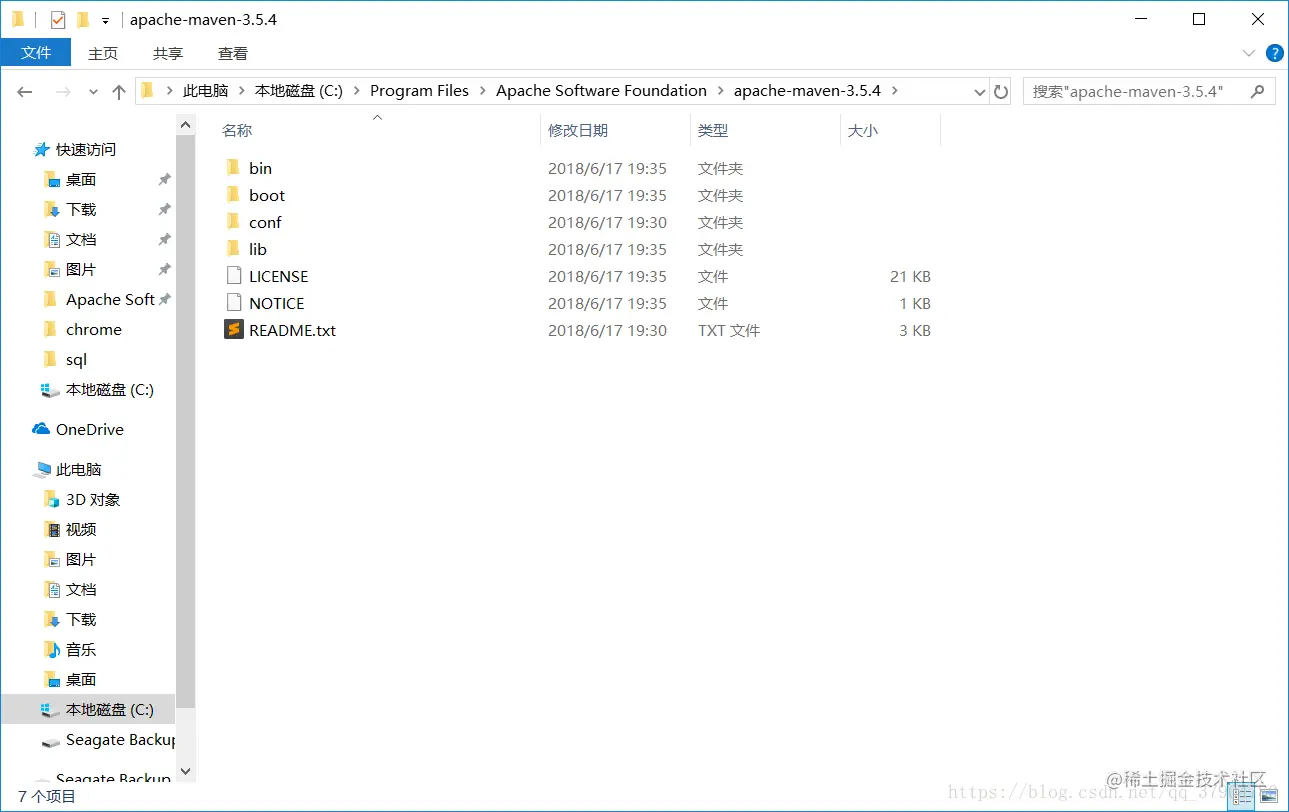
Task: Select NOTICE file name
Action: (276, 303)
